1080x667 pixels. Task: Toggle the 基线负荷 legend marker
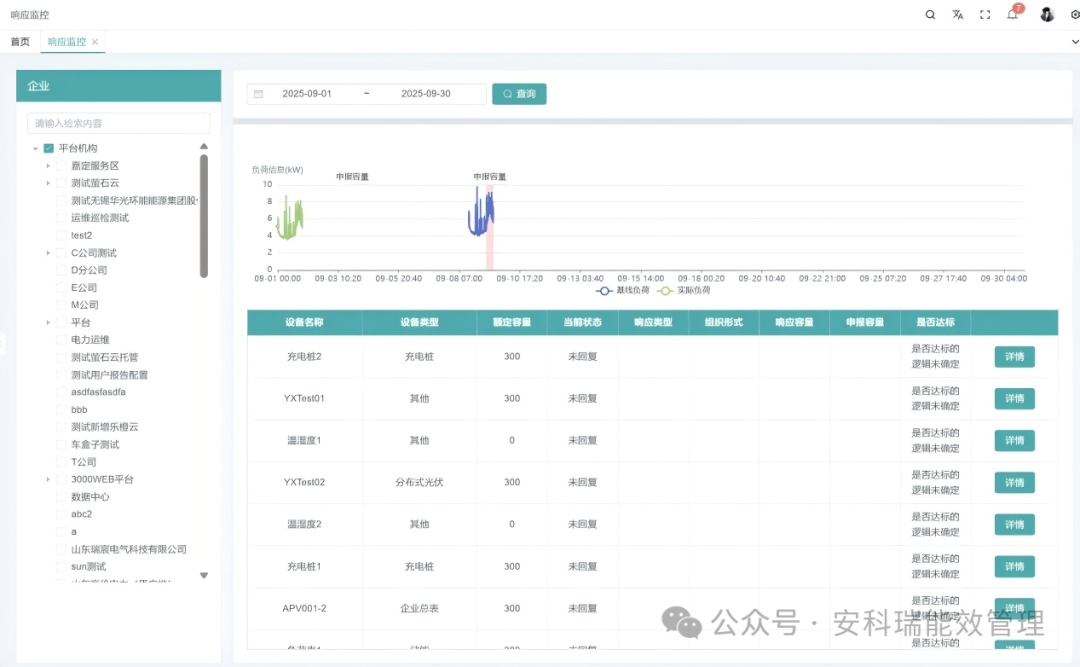click(x=604, y=291)
